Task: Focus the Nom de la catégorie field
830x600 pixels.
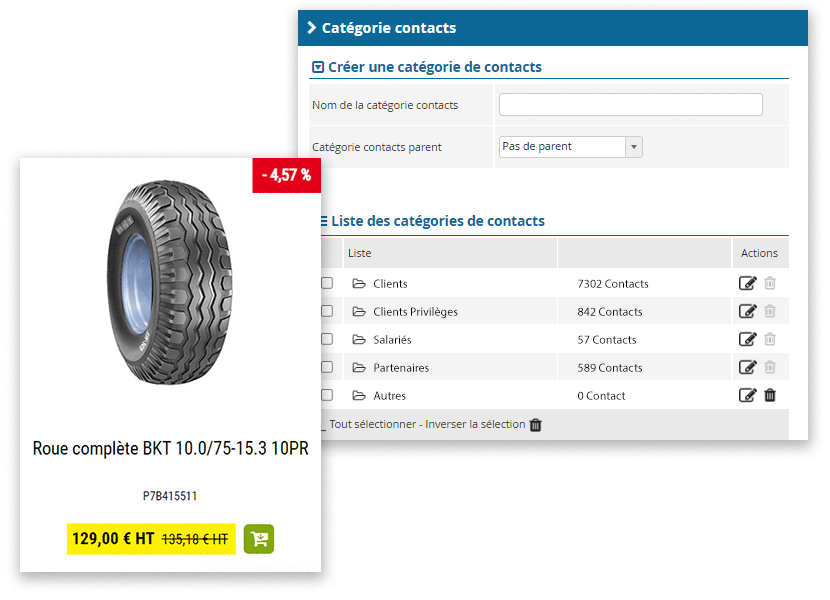Action: pyautogui.click(x=630, y=105)
